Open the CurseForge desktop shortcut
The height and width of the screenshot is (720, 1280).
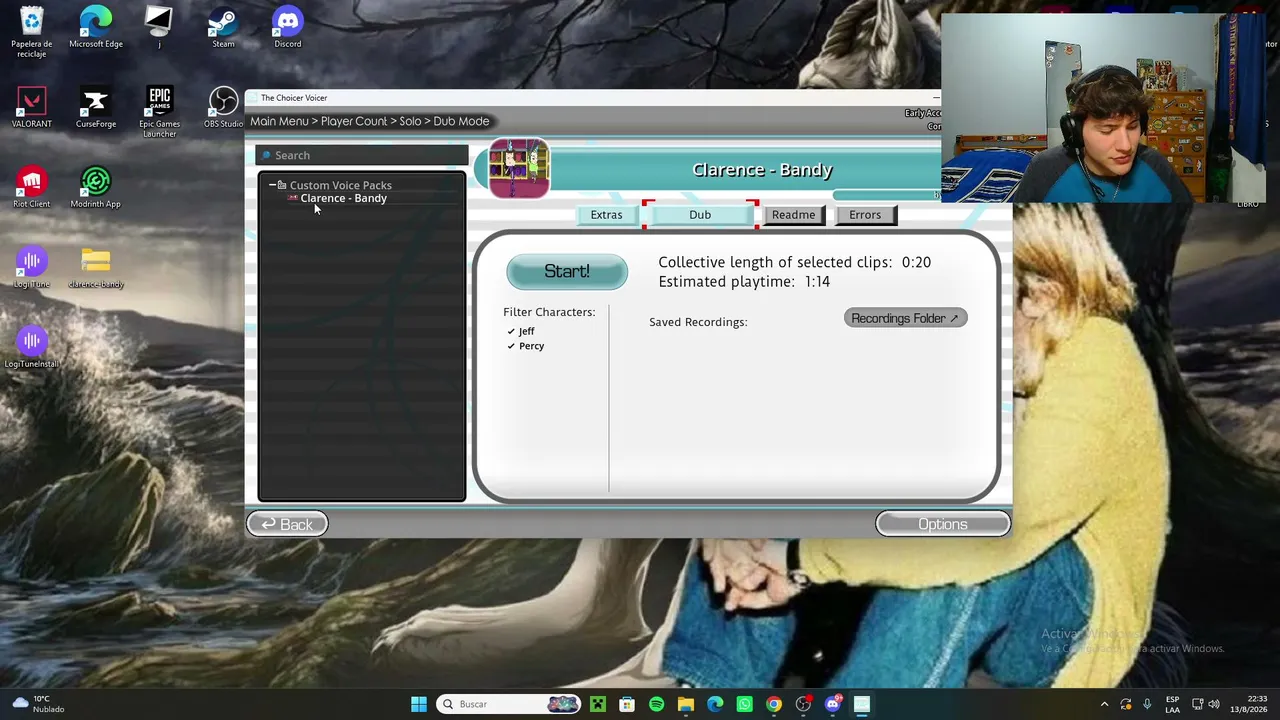click(96, 107)
